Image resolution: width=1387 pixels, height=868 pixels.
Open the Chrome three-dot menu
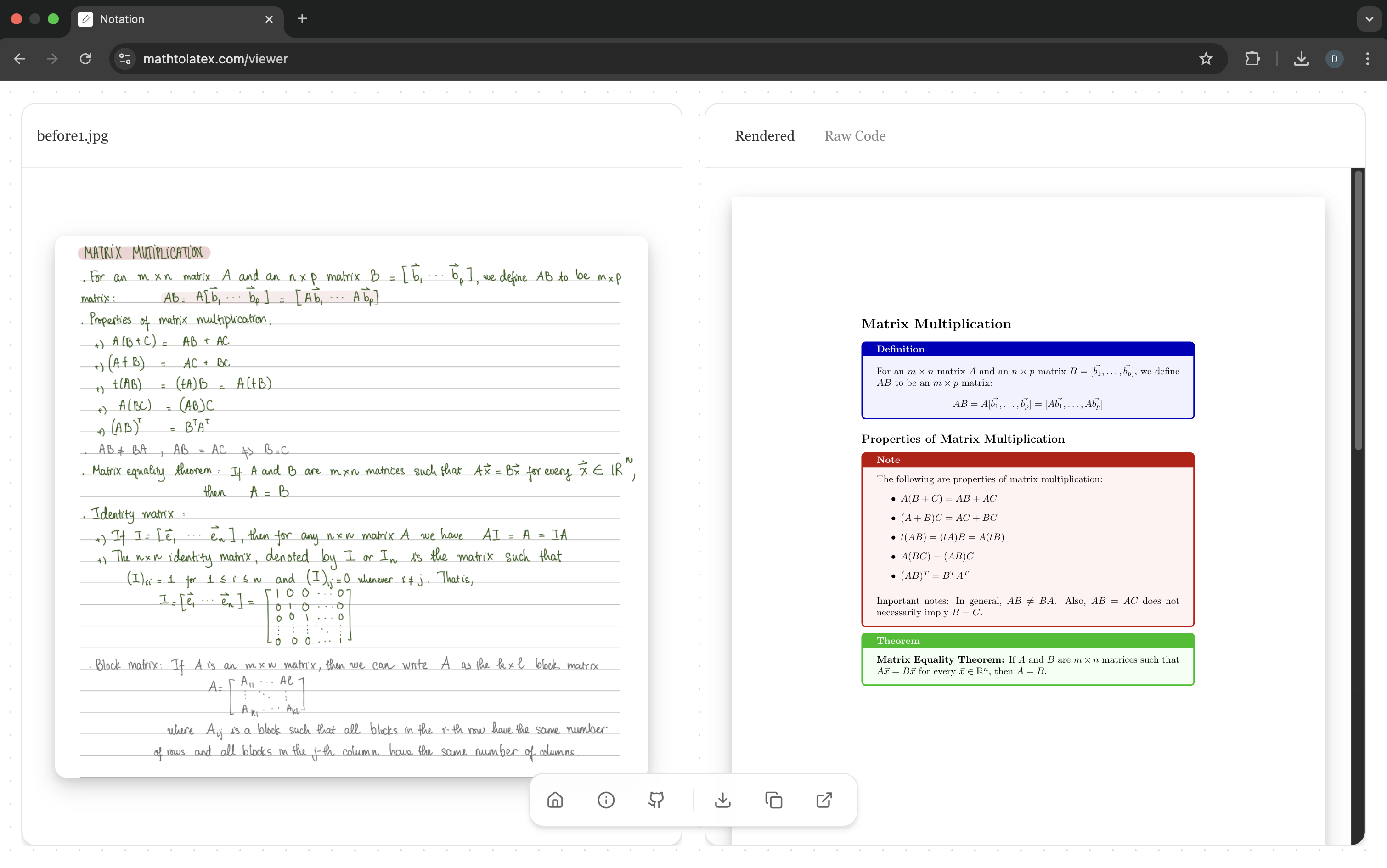pyautogui.click(x=1368, y=59)
